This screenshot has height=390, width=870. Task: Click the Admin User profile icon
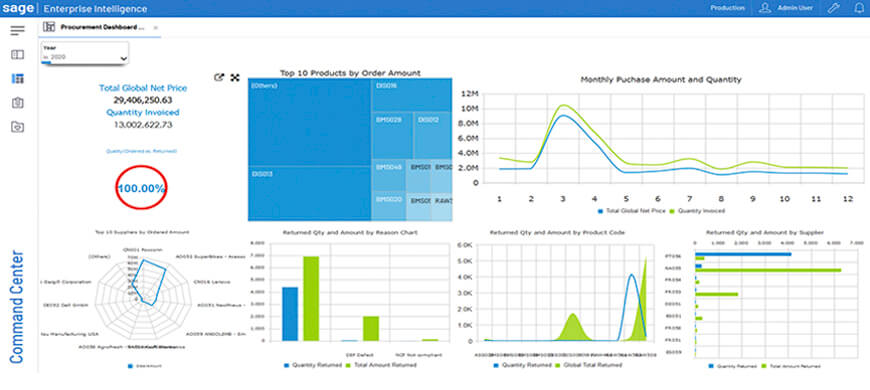tap(765, 8)
